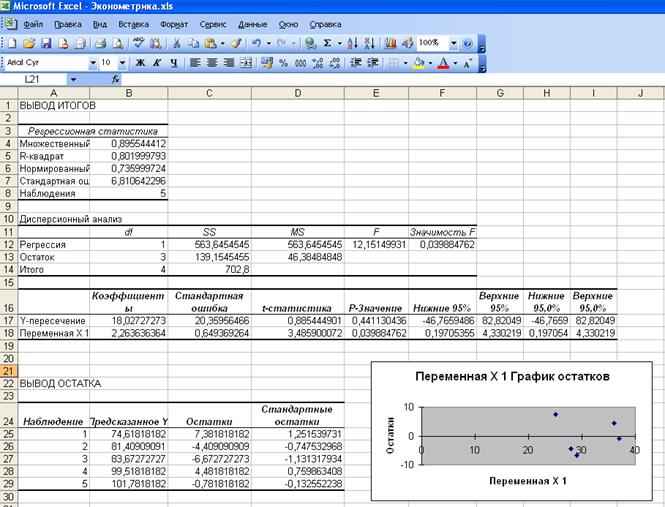Toggle Bold formatting (Ж)

point(139,63)
